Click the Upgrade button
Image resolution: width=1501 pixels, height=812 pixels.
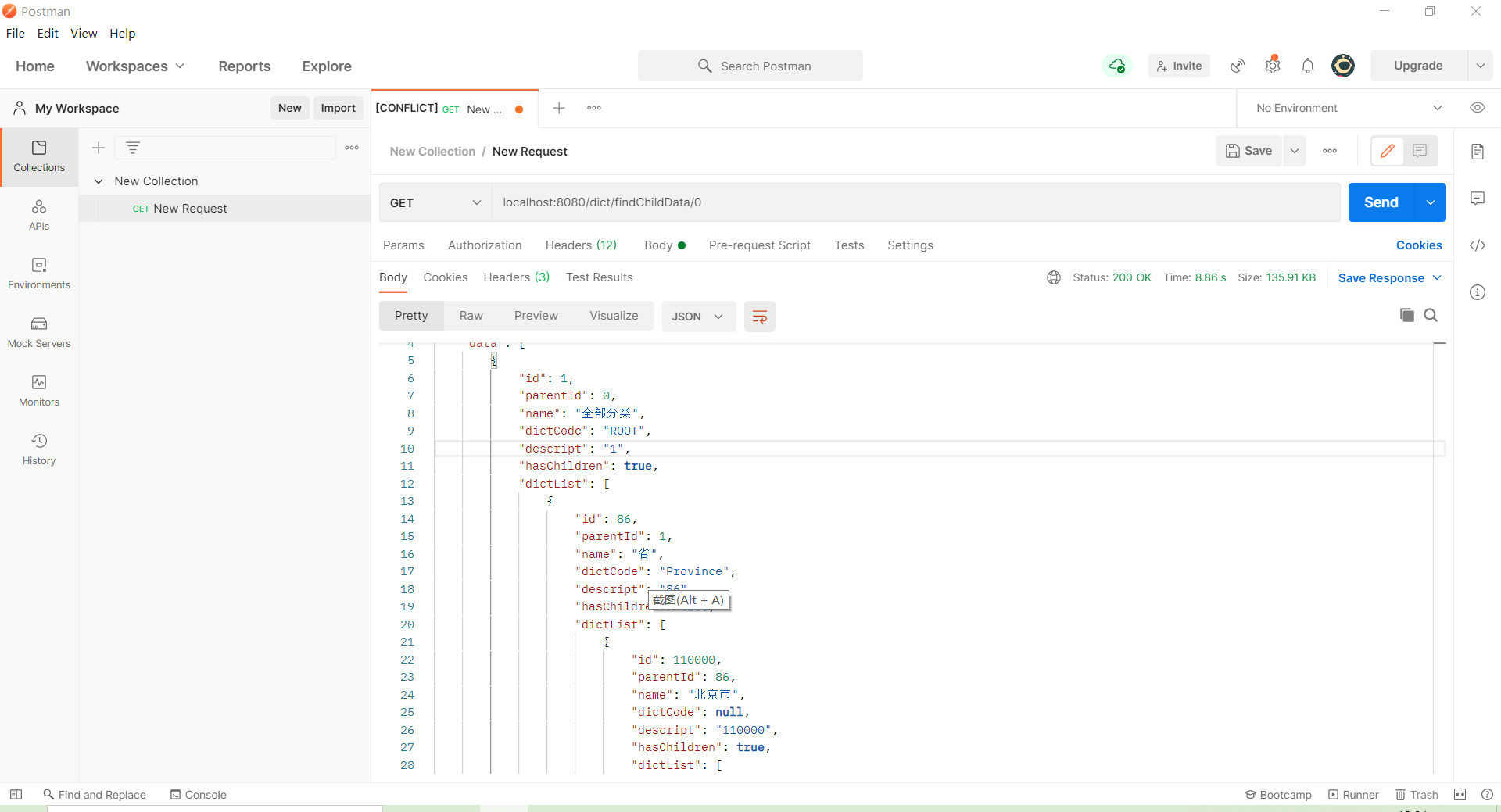(x=1418, y=66)
